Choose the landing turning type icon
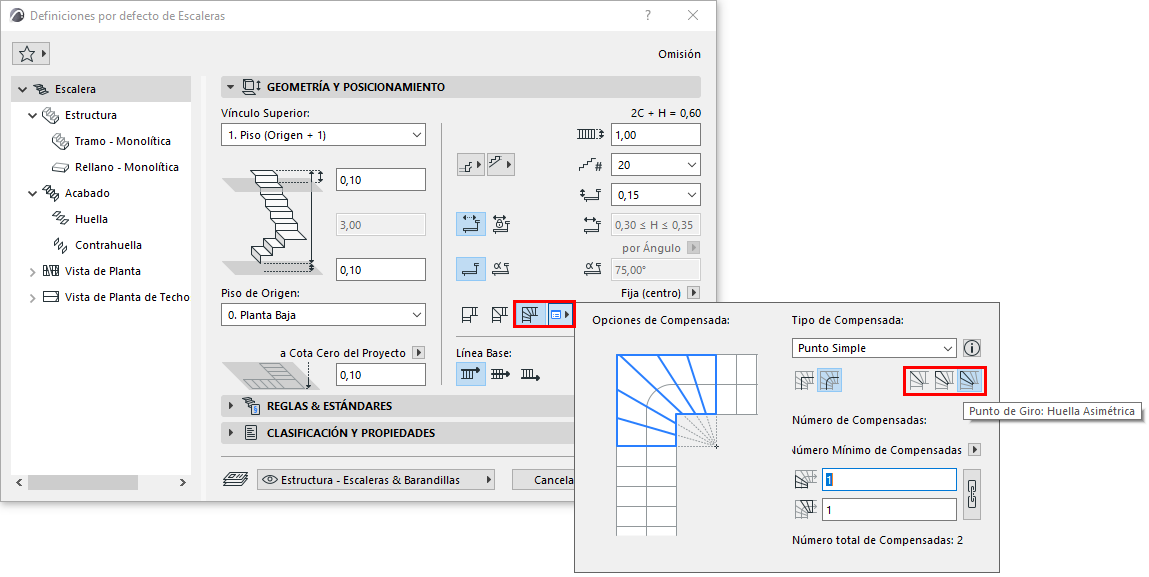The image size is (1149, 577). point(470,315)
